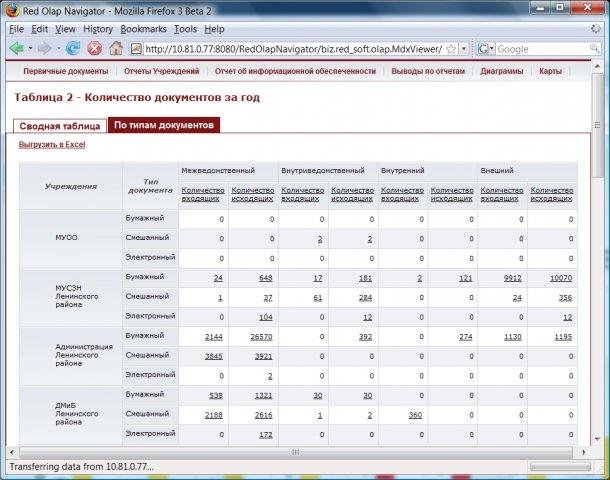
Task: Click the Администрация Ленинского района cell
Action: tap(71, 356)
